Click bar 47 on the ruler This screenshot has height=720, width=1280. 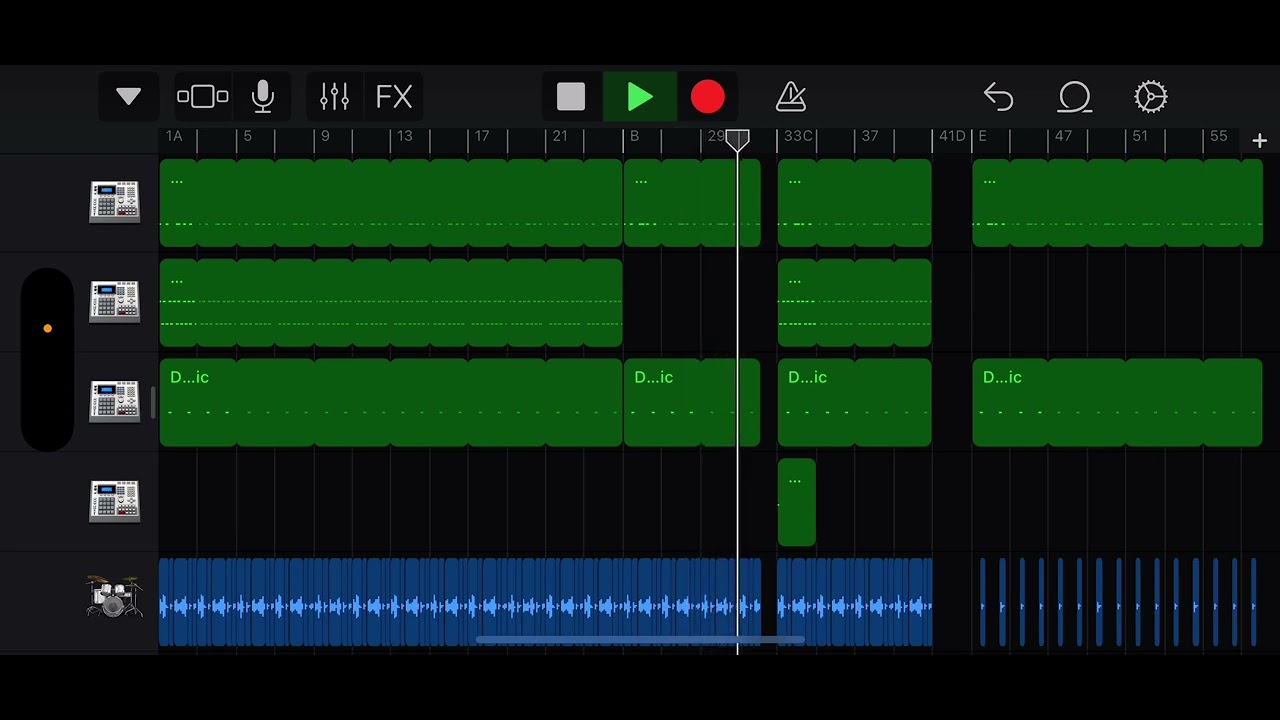[1063, 136]
